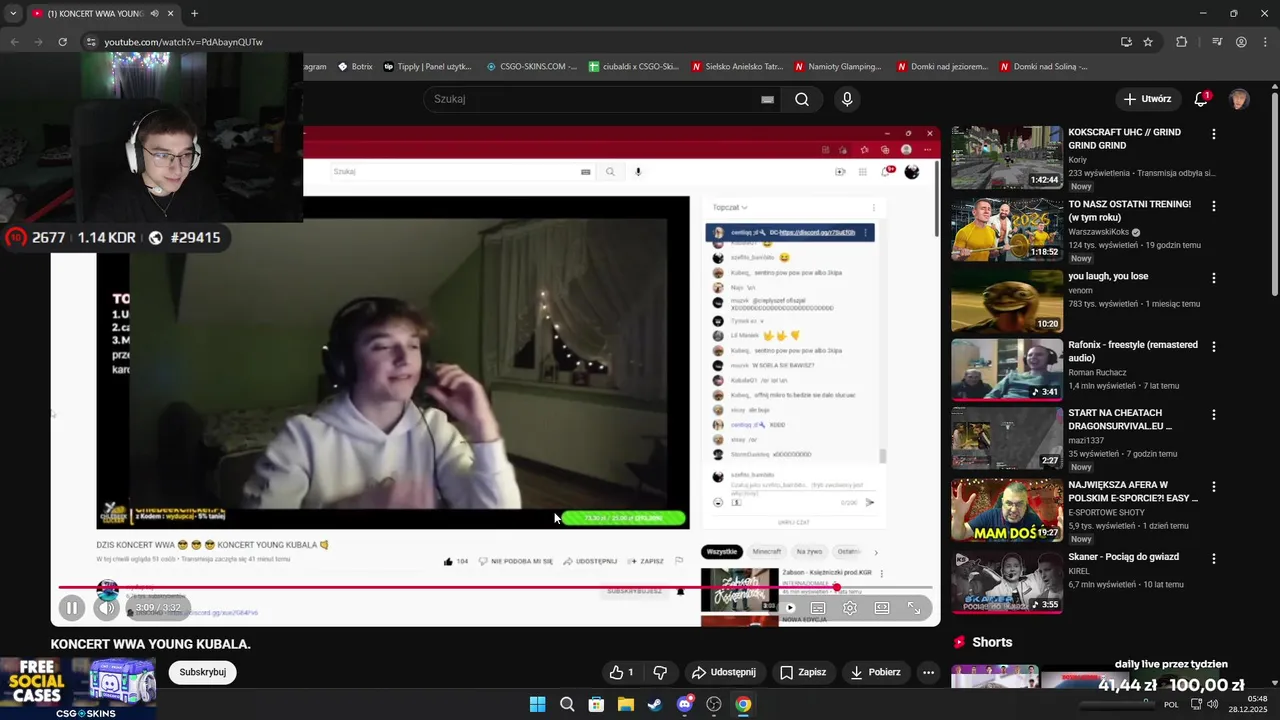Open the tab search dropdown arrow
Screen dimensions: 1280x720
point(13,14)
